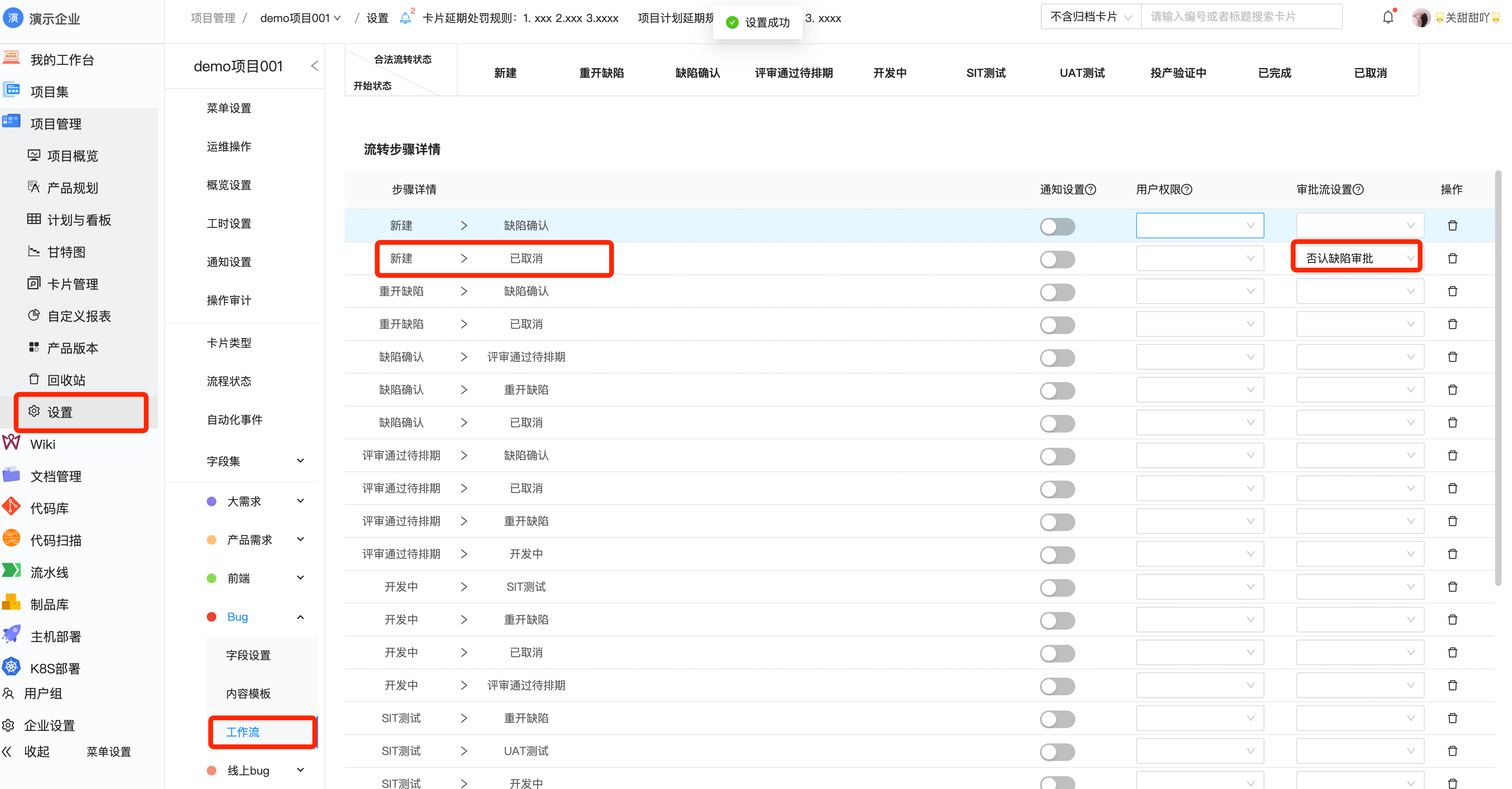
Task: Toggle notification on 开发中 to SIT测试 row
Action: (1057, 587)
